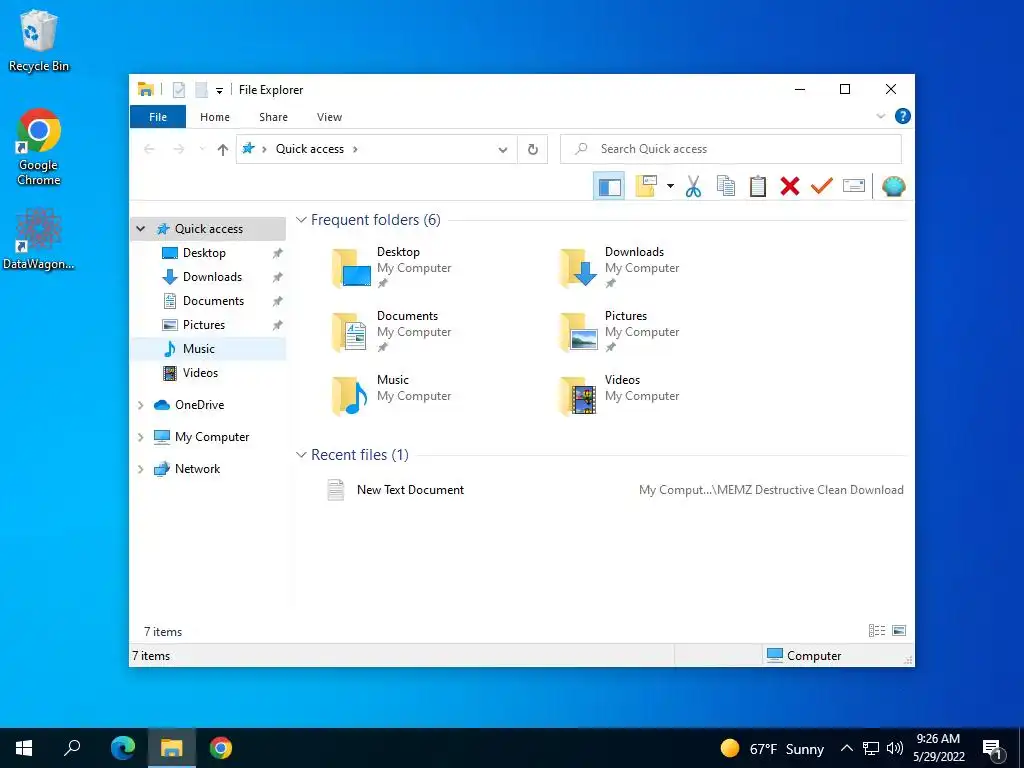The height and width of the screenshot is (768, 1024).
Task: Select Desktop in the navigation pane
Action: pos(204,253)
